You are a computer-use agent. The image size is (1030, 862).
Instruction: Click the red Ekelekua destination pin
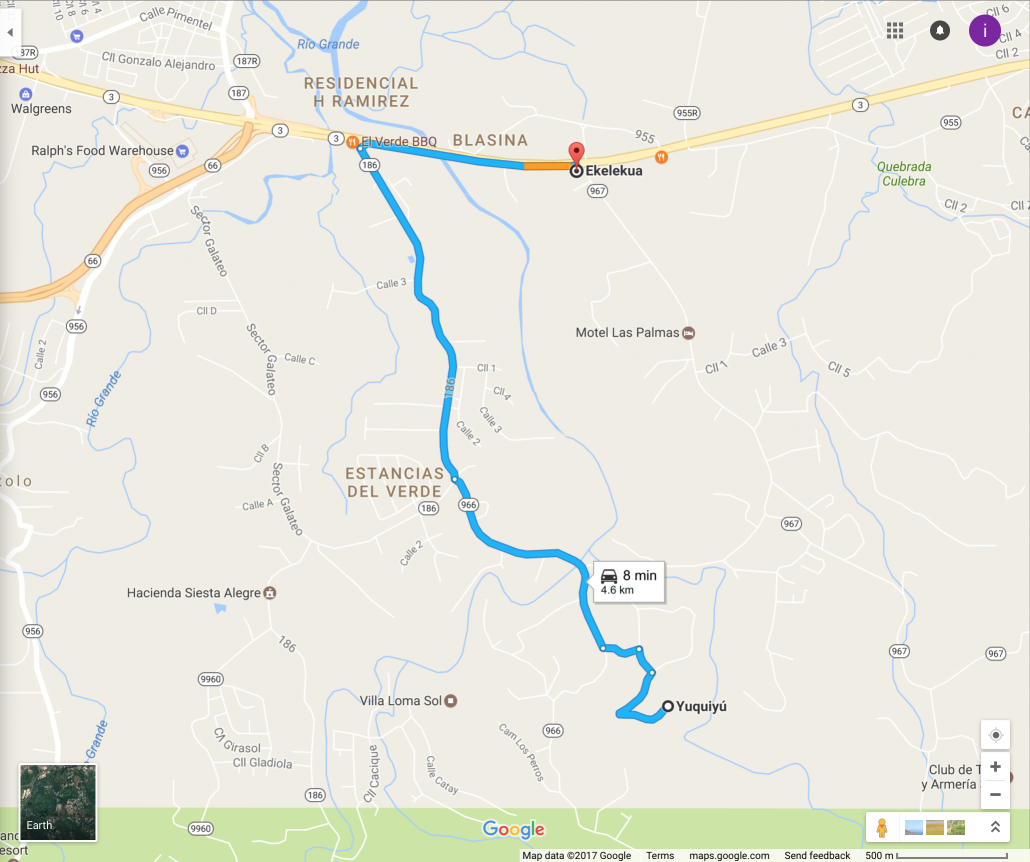pyautogui.click(x=576, y=155)
